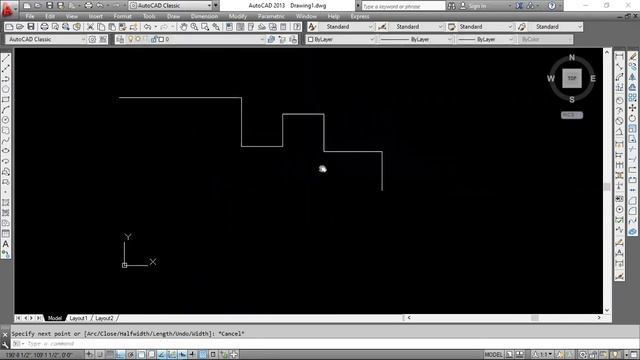This screenshot has height=360, width=640.
Task: Select the Zoom Realtime magnifier tool
Action: pos(194,27)
